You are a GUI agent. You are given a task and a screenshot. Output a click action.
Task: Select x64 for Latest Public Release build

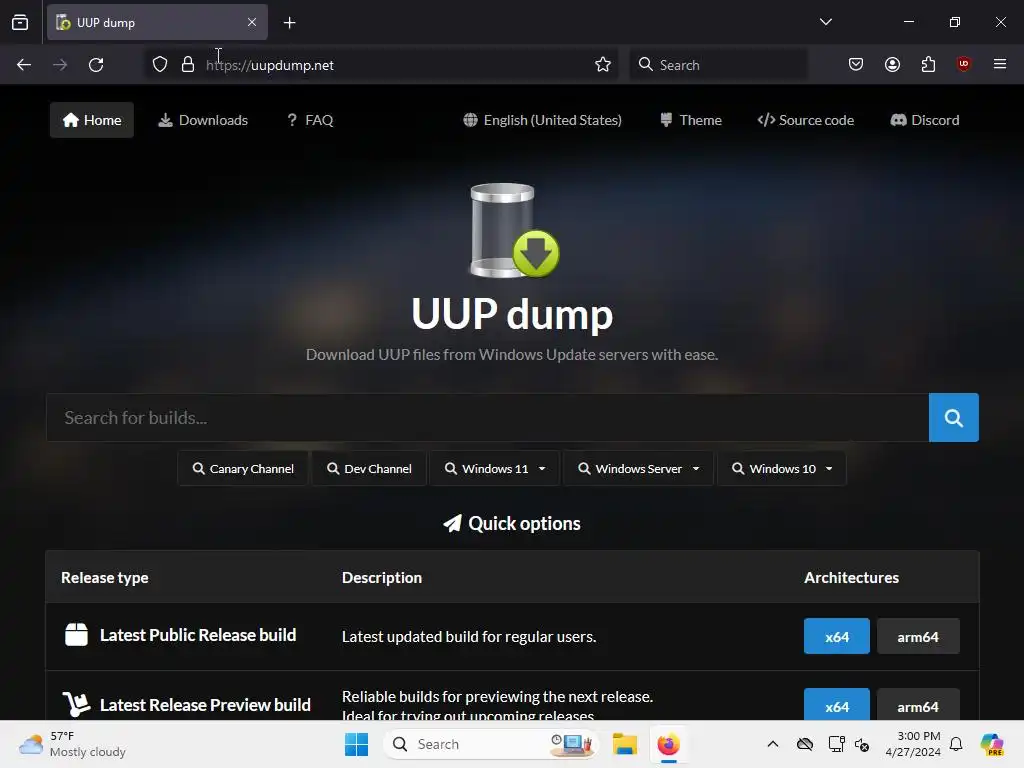coord(837,637)
